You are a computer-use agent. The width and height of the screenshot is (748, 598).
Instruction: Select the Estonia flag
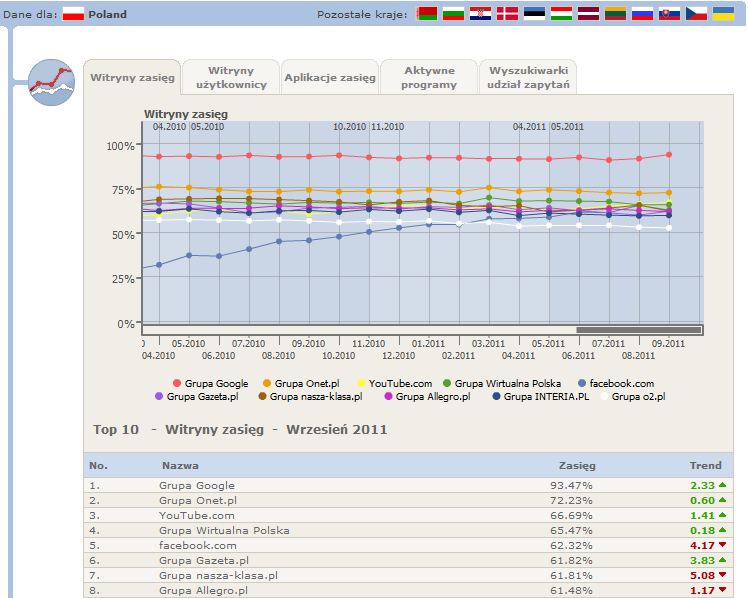click(x=535, y=14)
